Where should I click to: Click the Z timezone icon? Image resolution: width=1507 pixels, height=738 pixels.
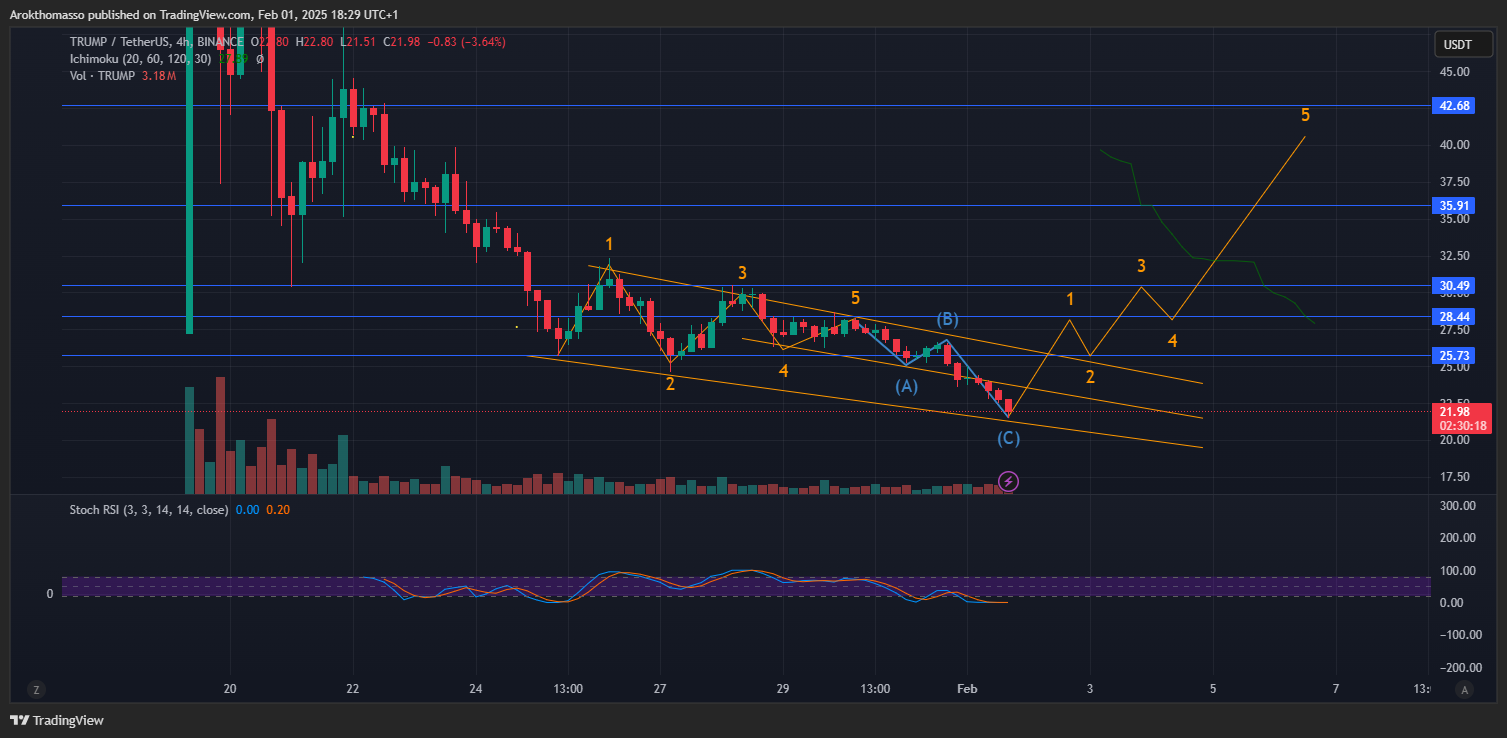35,689
